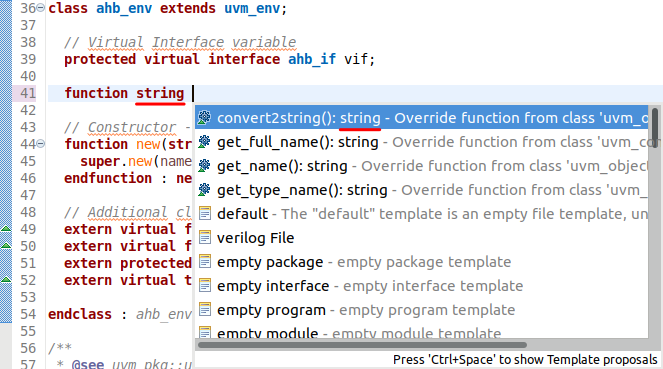Click the default template icon
The height and width of the screenshot is (369, 663).
click(205, 213)
